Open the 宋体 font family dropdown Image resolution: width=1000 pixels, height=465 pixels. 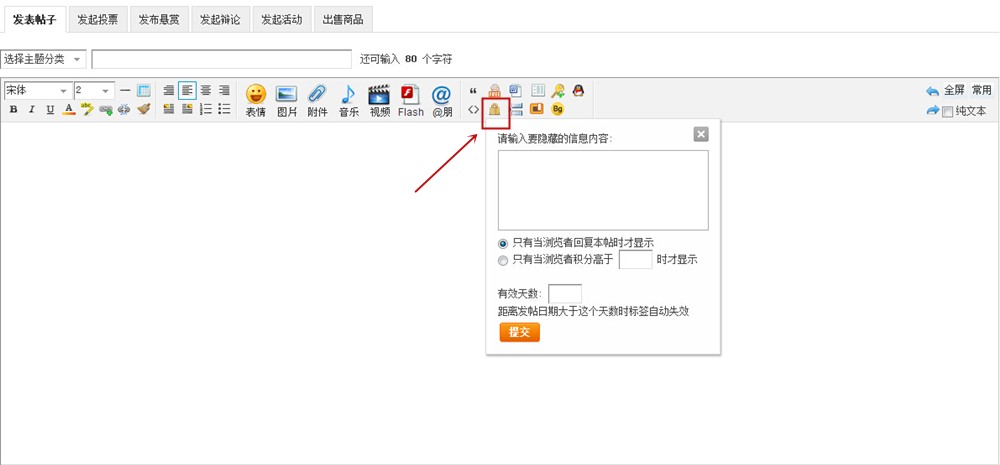36,91
